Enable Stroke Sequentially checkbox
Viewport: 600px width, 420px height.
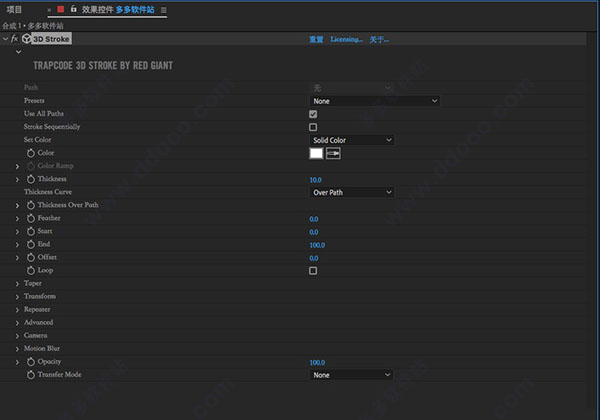tap(313, 127)
